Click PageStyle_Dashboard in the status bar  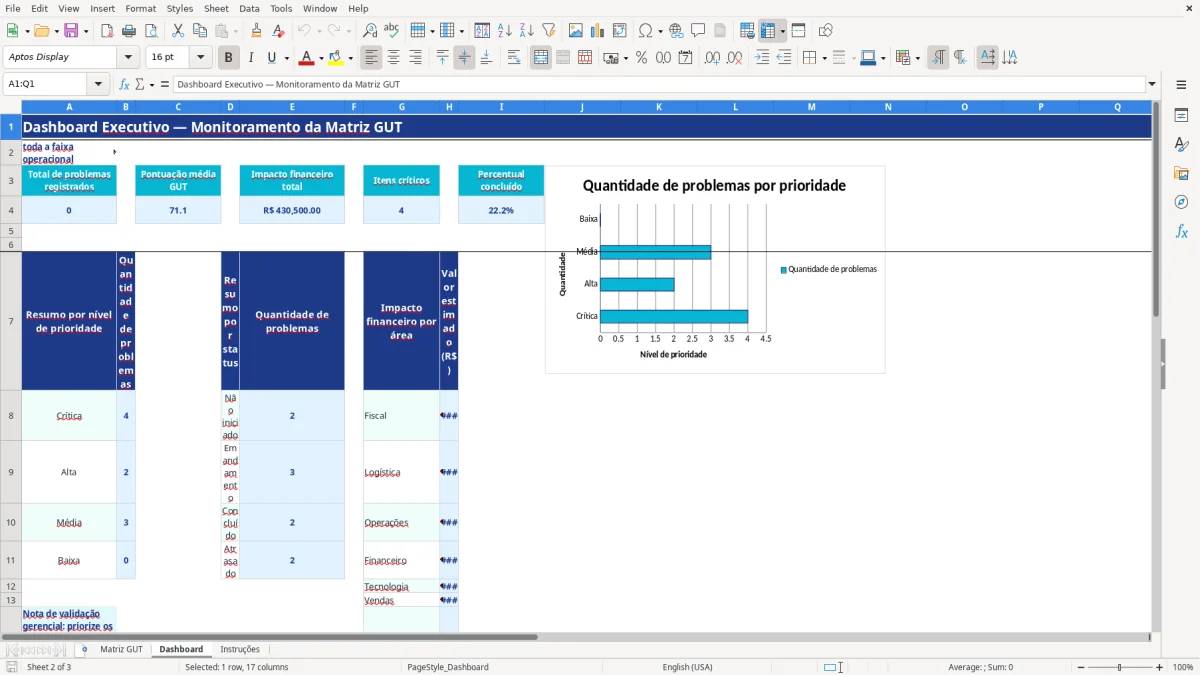click(x=447, y=667)
